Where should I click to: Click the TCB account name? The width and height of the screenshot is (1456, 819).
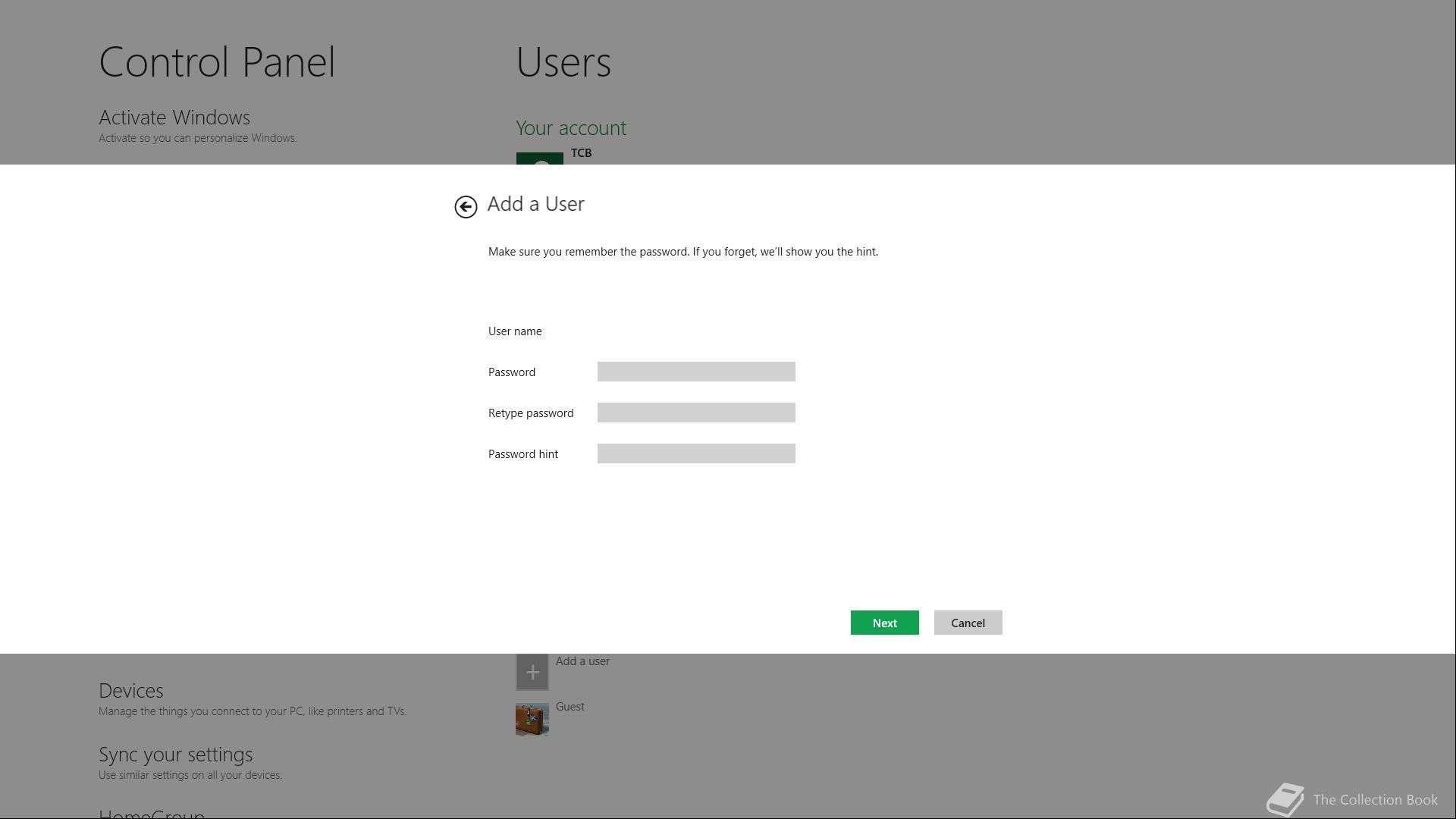[581, 153]
